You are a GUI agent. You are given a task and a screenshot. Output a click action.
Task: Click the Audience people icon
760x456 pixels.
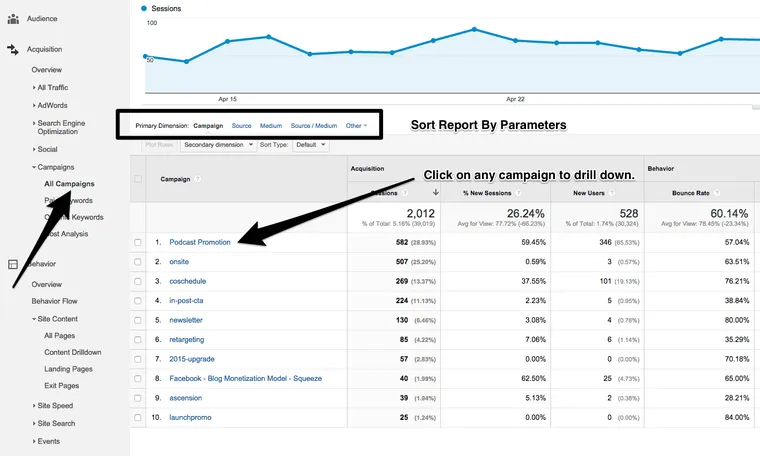[13, 19]
